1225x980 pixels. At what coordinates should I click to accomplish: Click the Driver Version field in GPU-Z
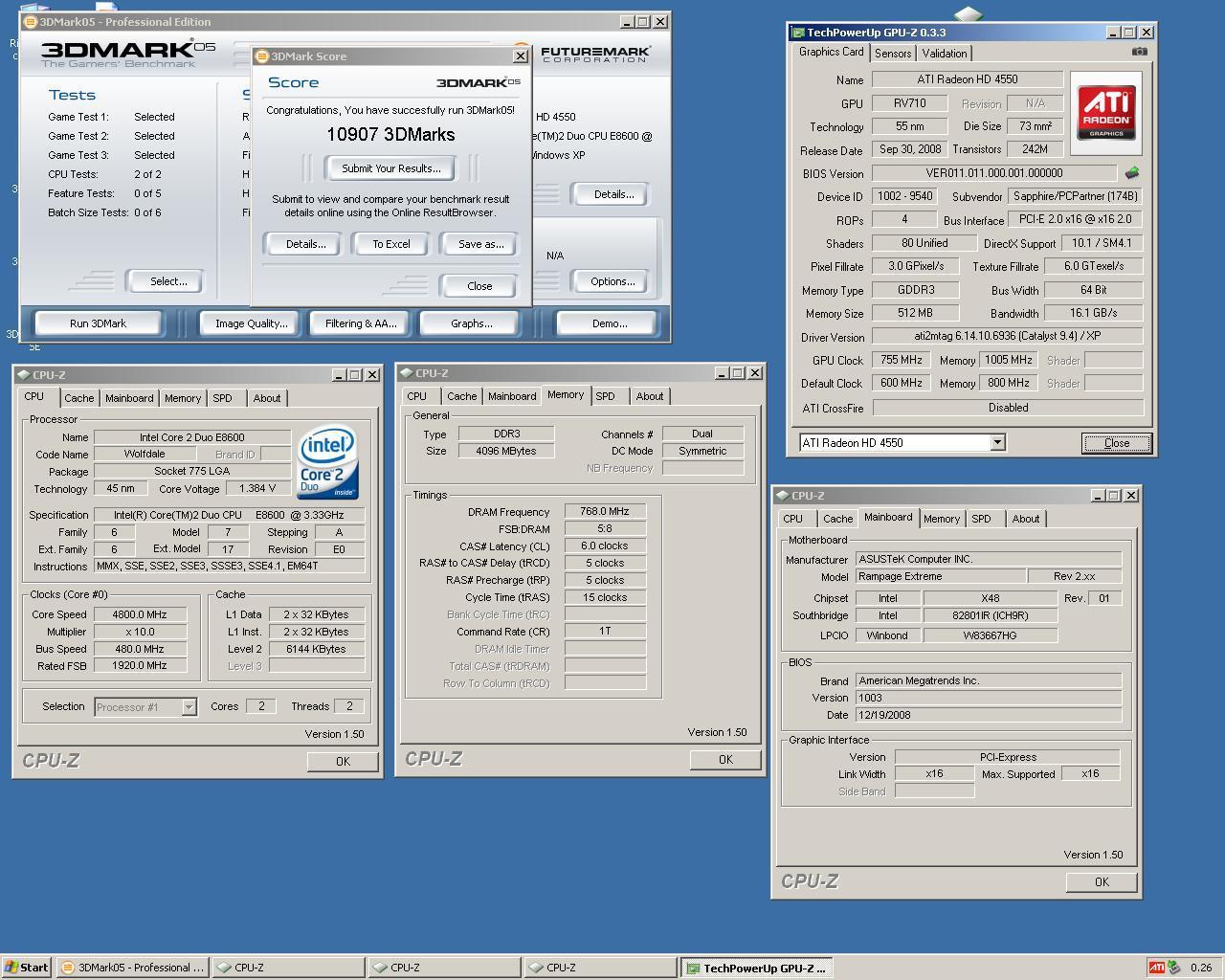point(1008,336)
